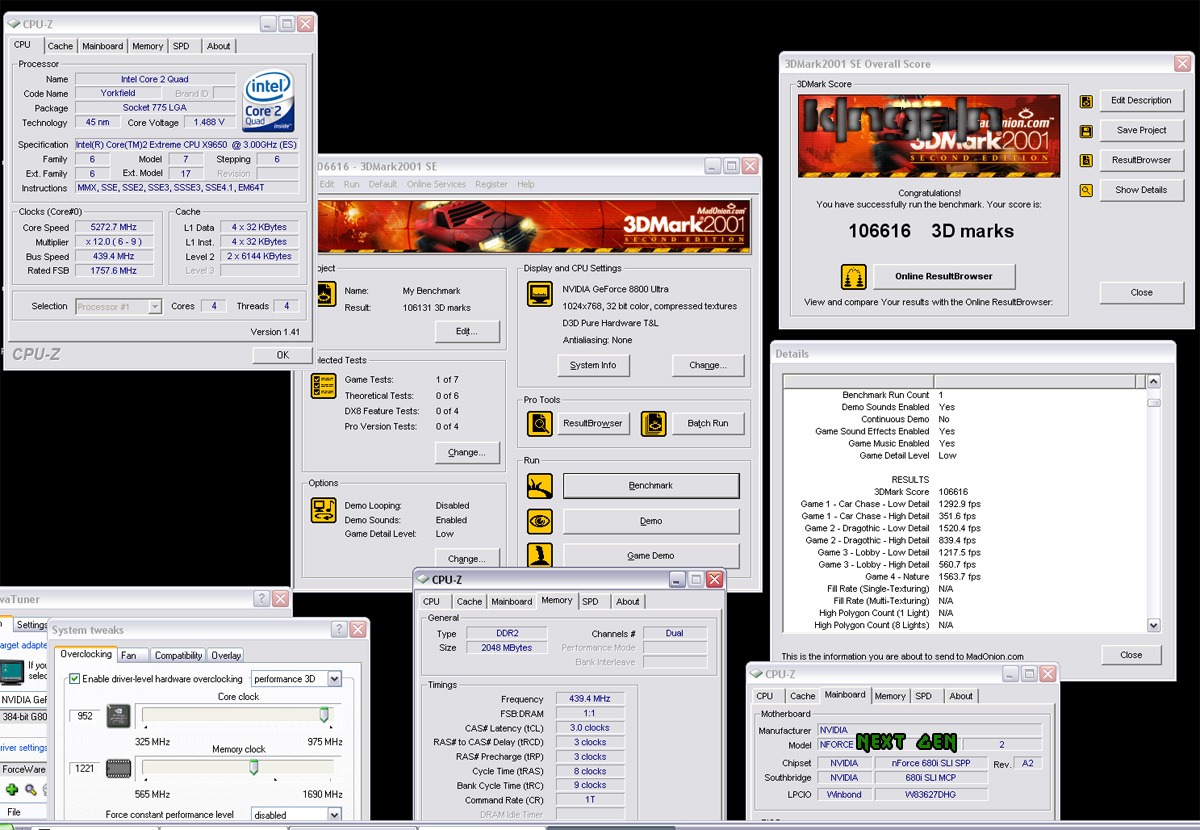Screen dimensions: 1200x830
Task: Open the Overlay tab in System tweaks
Action: click(x=226, y=656)
